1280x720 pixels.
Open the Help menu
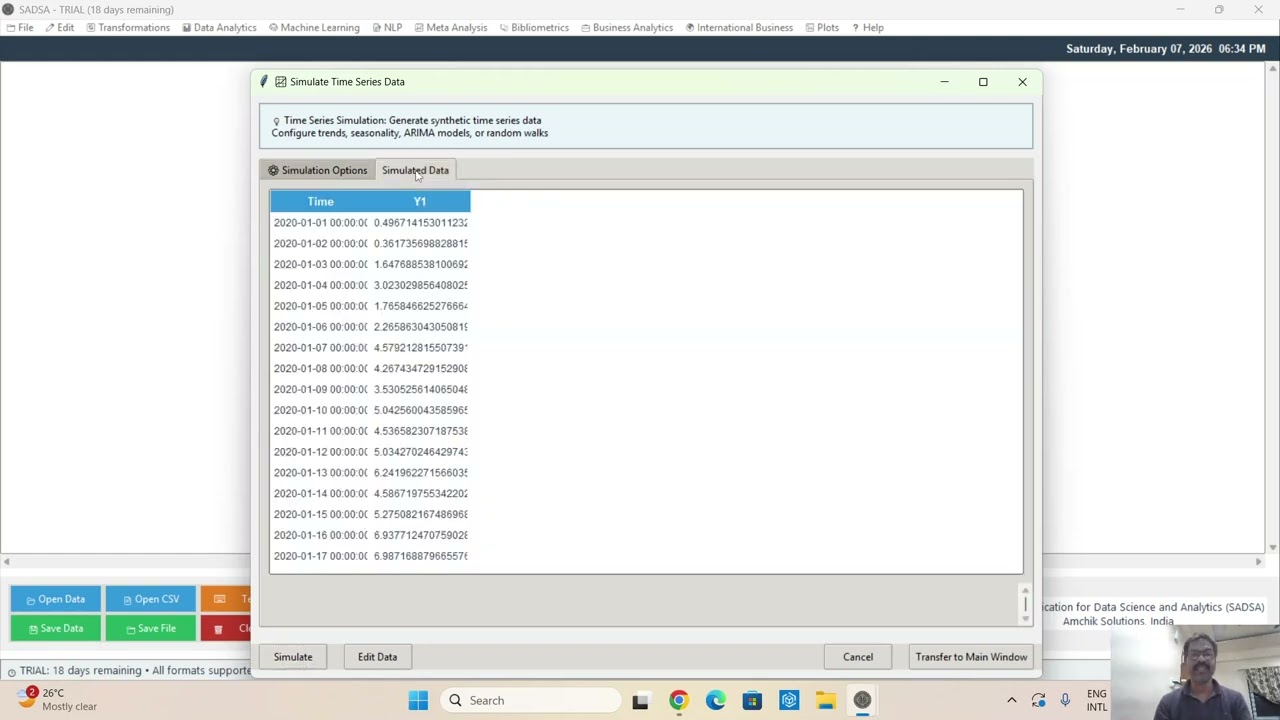pyautogui.click(x=867, y=27)
